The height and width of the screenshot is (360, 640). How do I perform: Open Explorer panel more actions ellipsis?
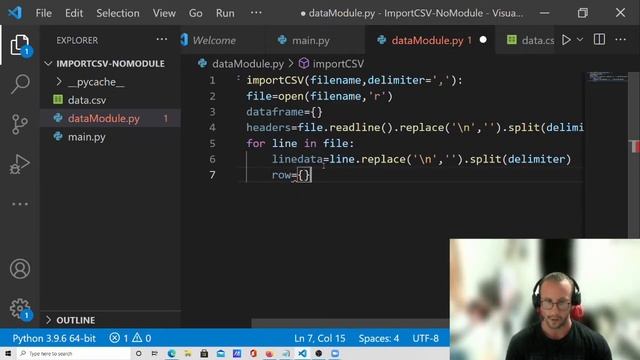[162, 40]
